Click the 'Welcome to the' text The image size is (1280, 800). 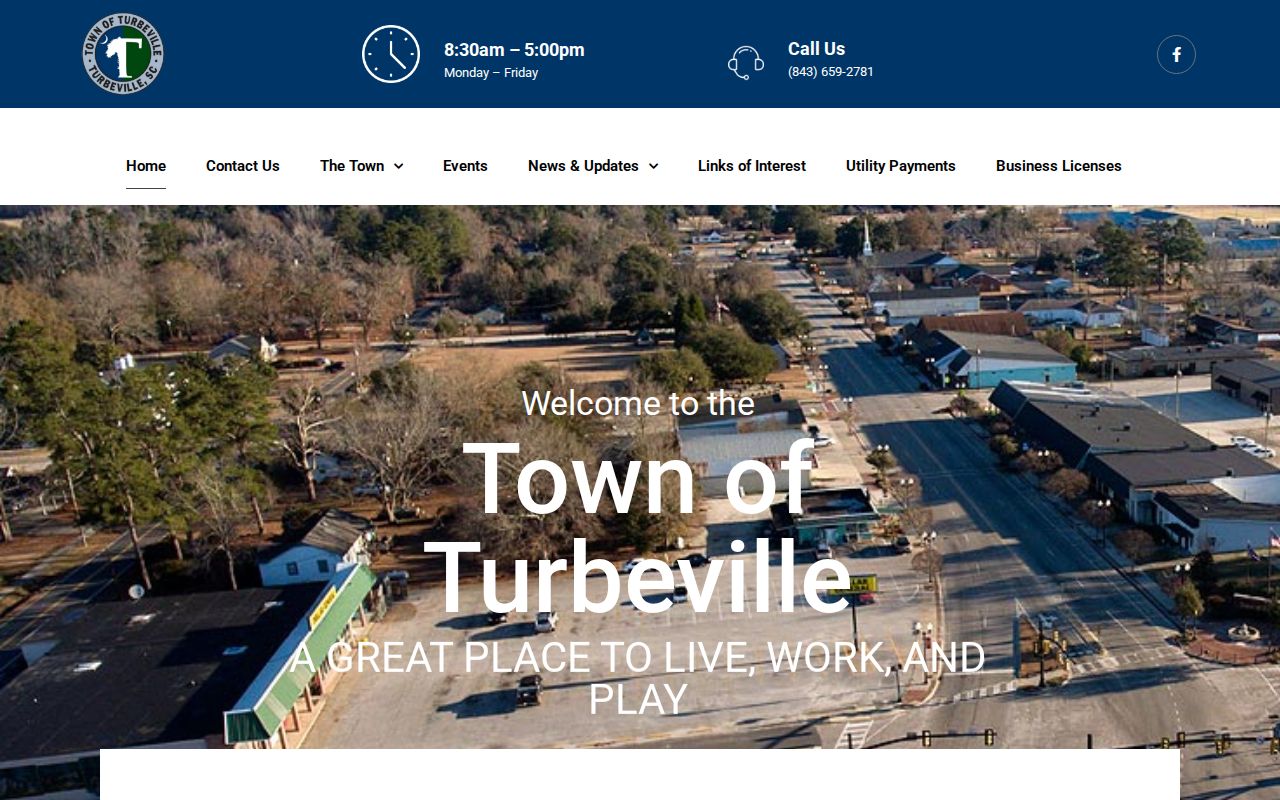(x=638, y=403)
